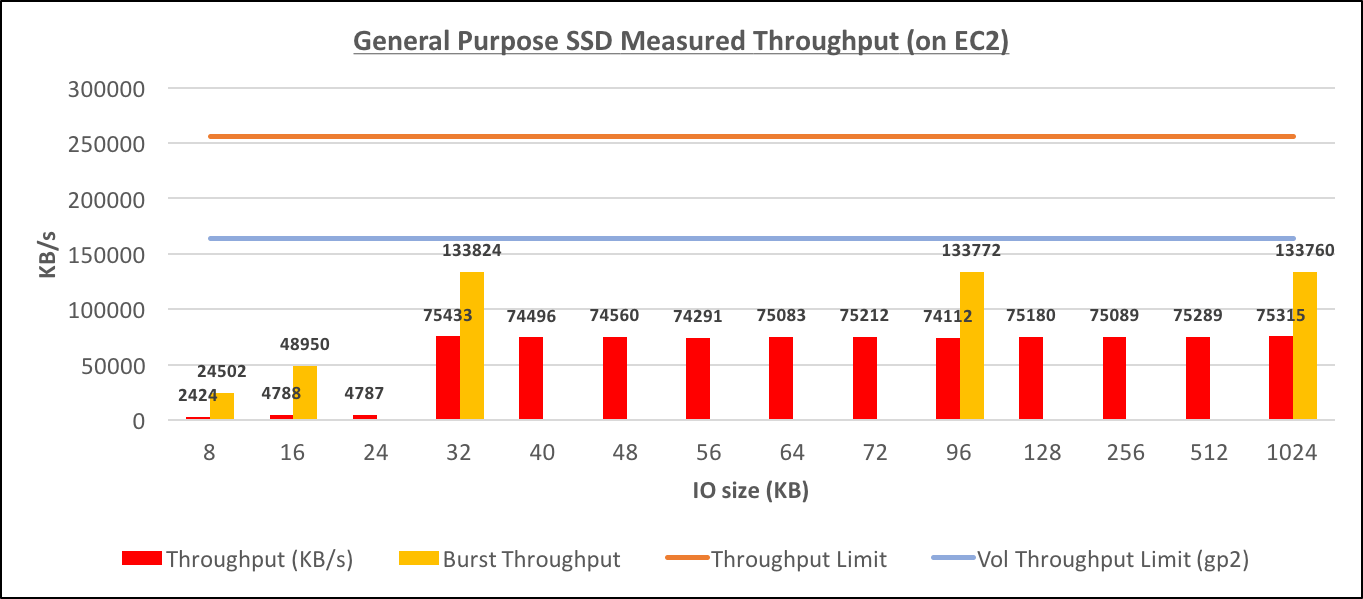Click the red throughput bar at IO size 128
This screenshot has height=599, width=1363.
pyautogui.click(x=1031, y=379)
